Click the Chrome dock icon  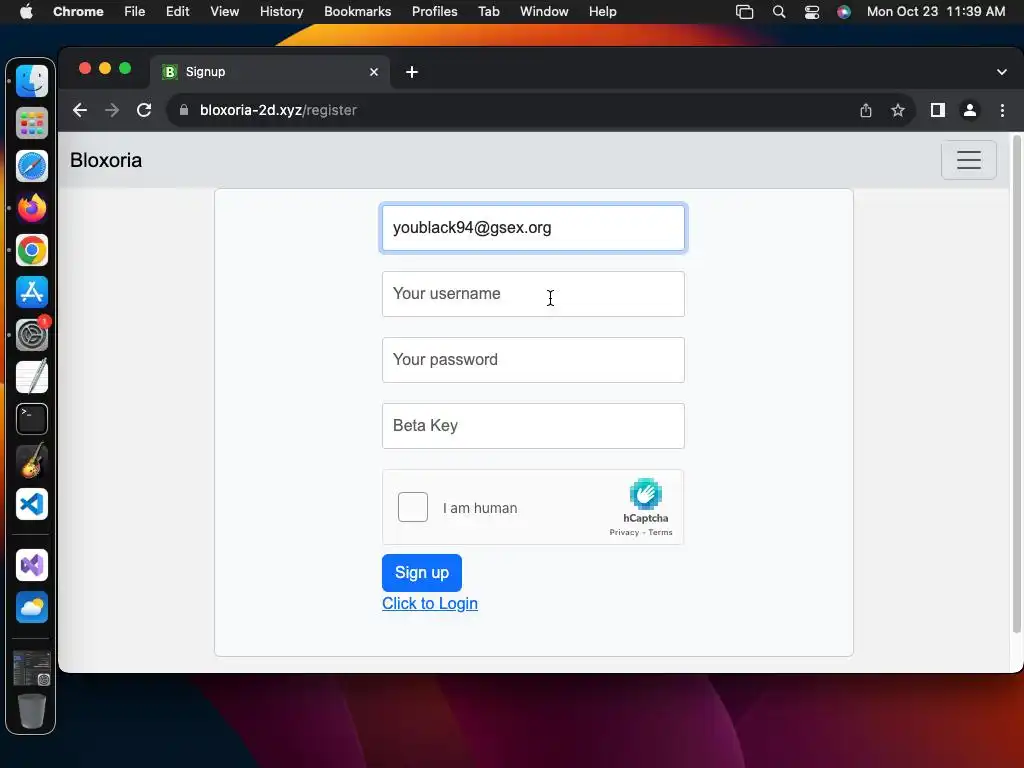click(x=31, y=250)
